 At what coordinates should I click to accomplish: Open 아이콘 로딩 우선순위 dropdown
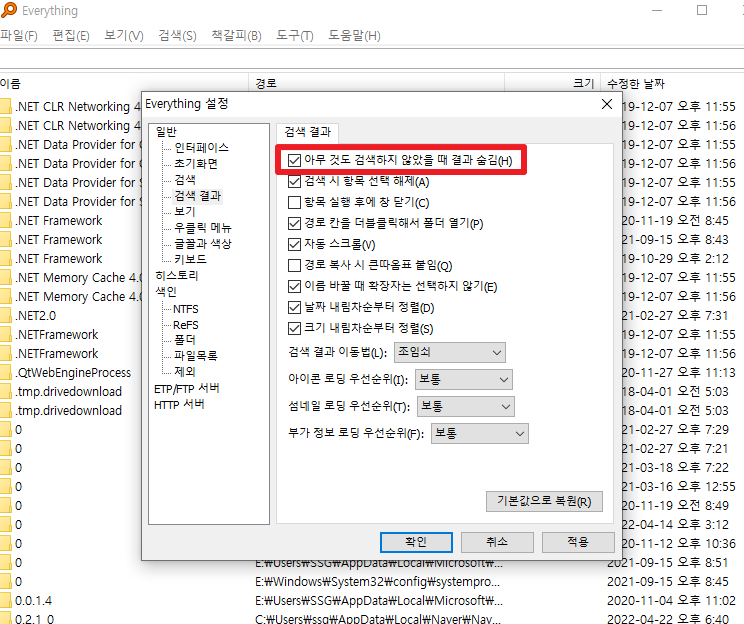coord(464,380)
